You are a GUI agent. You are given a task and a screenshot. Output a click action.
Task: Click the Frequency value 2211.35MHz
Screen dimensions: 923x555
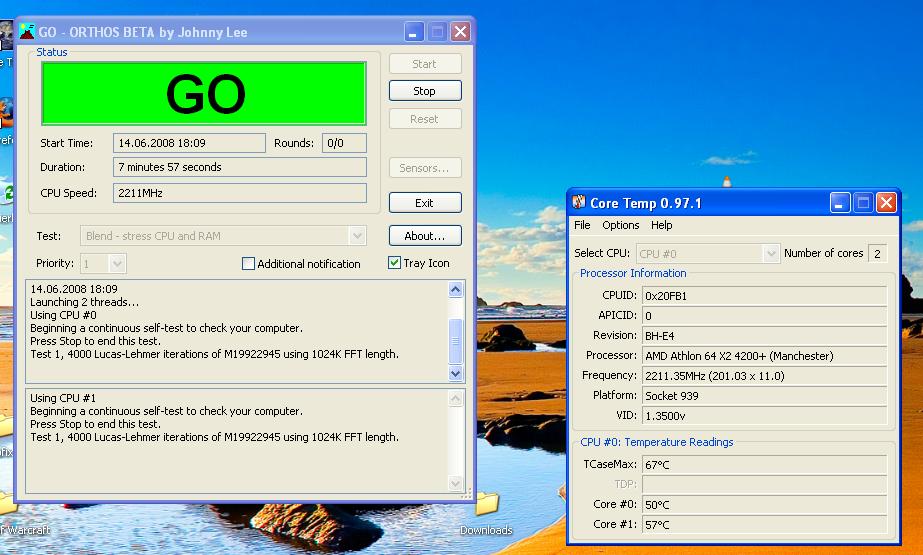click(764, 375)
